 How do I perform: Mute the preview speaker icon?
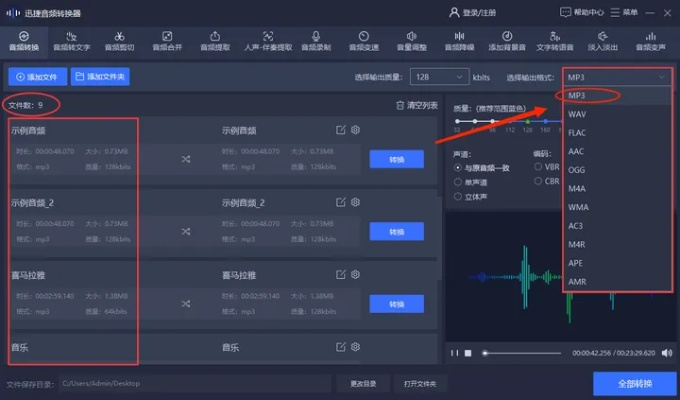667,353
